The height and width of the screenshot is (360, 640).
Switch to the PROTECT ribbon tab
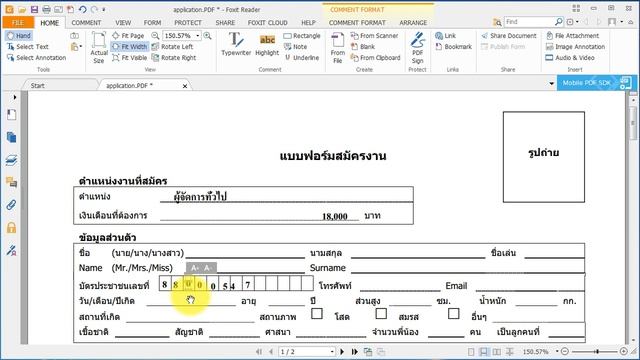point(188,23)
